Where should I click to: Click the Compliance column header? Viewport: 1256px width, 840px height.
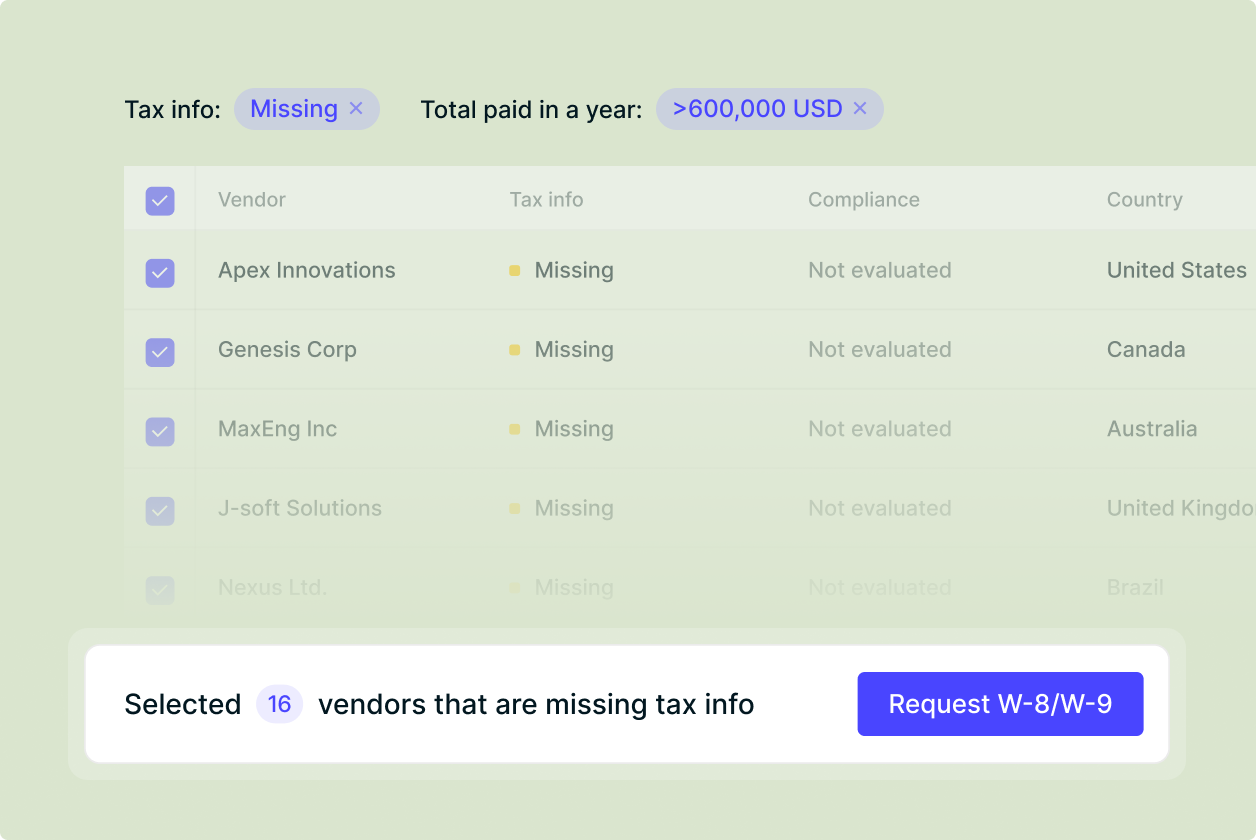[864, 200]
